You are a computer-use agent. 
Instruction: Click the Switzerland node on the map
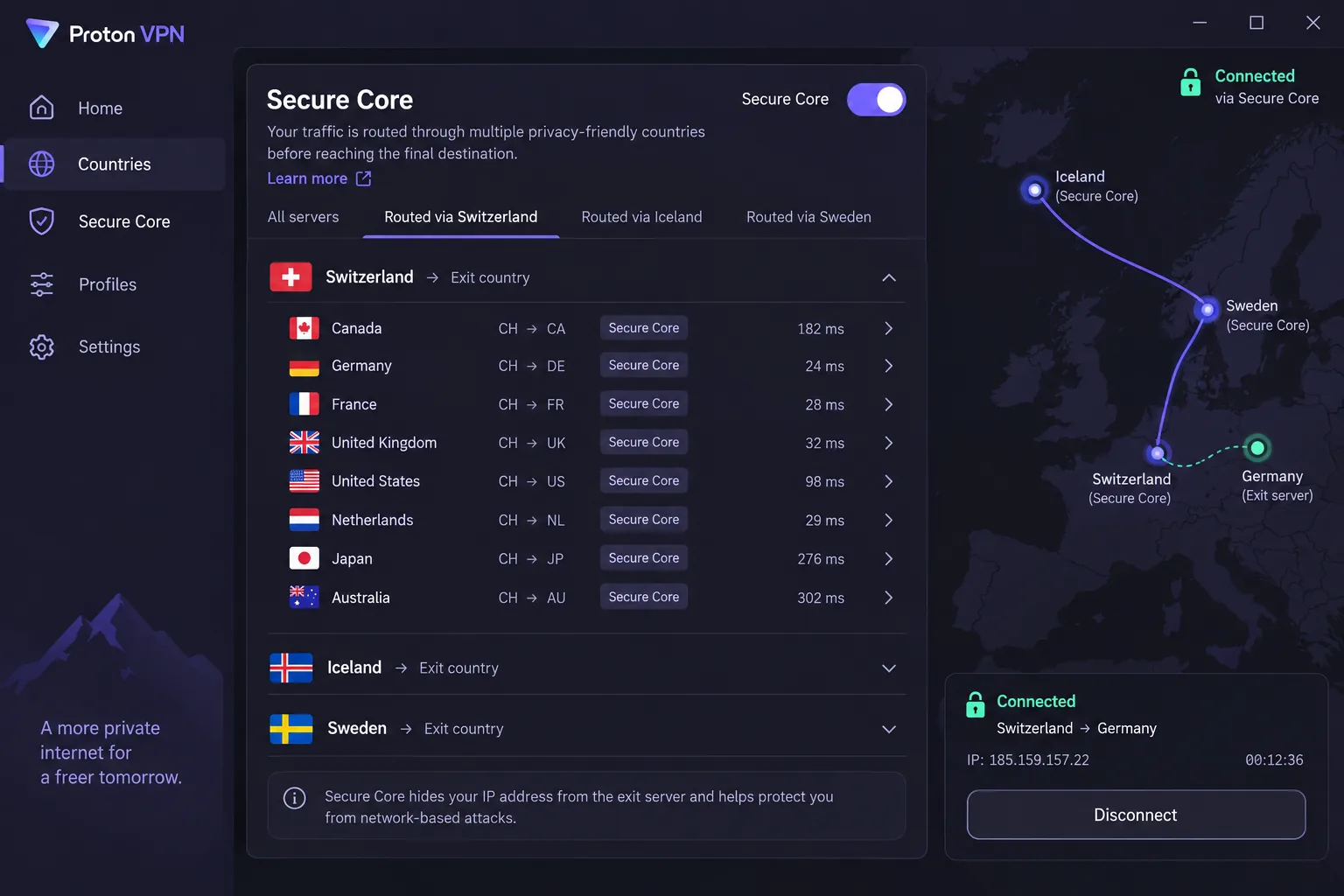(1158, 453)
